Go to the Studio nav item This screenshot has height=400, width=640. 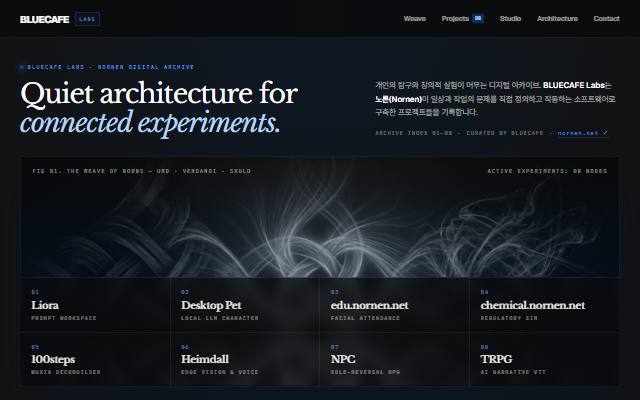tap(510, 19)
